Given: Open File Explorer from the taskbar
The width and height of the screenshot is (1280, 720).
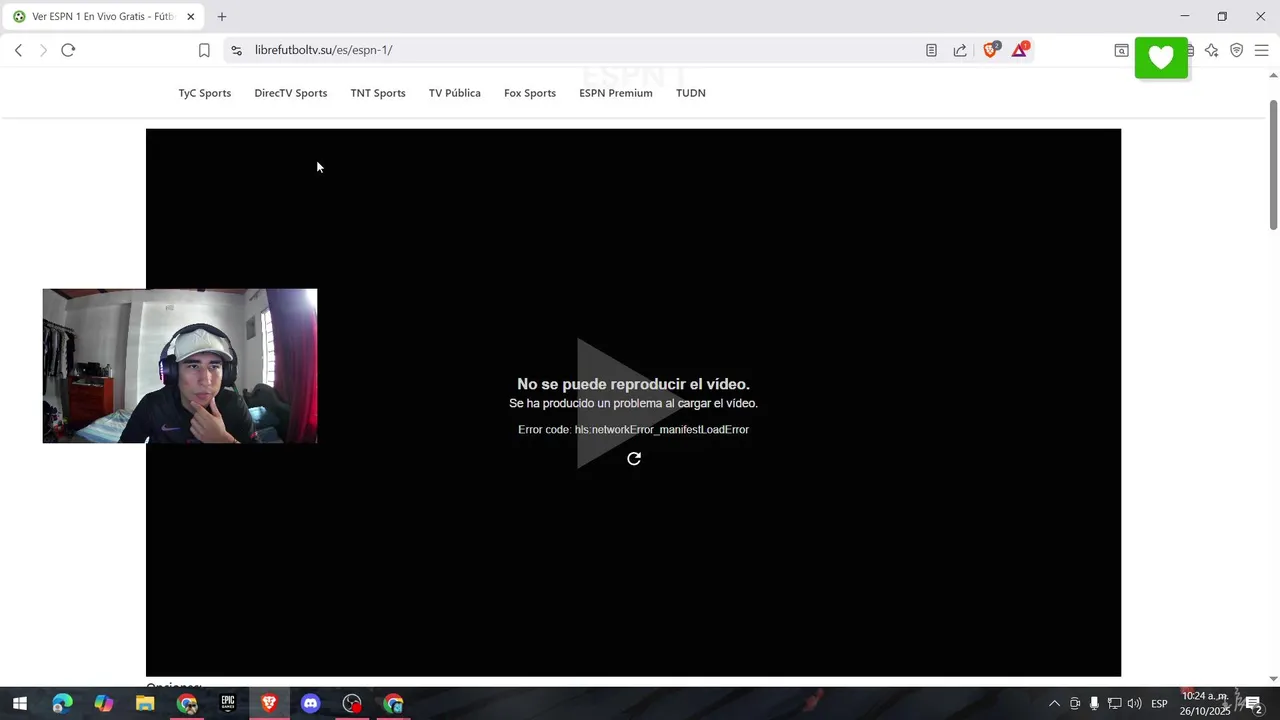Looking at the screenshot, I should pos(145,704).
